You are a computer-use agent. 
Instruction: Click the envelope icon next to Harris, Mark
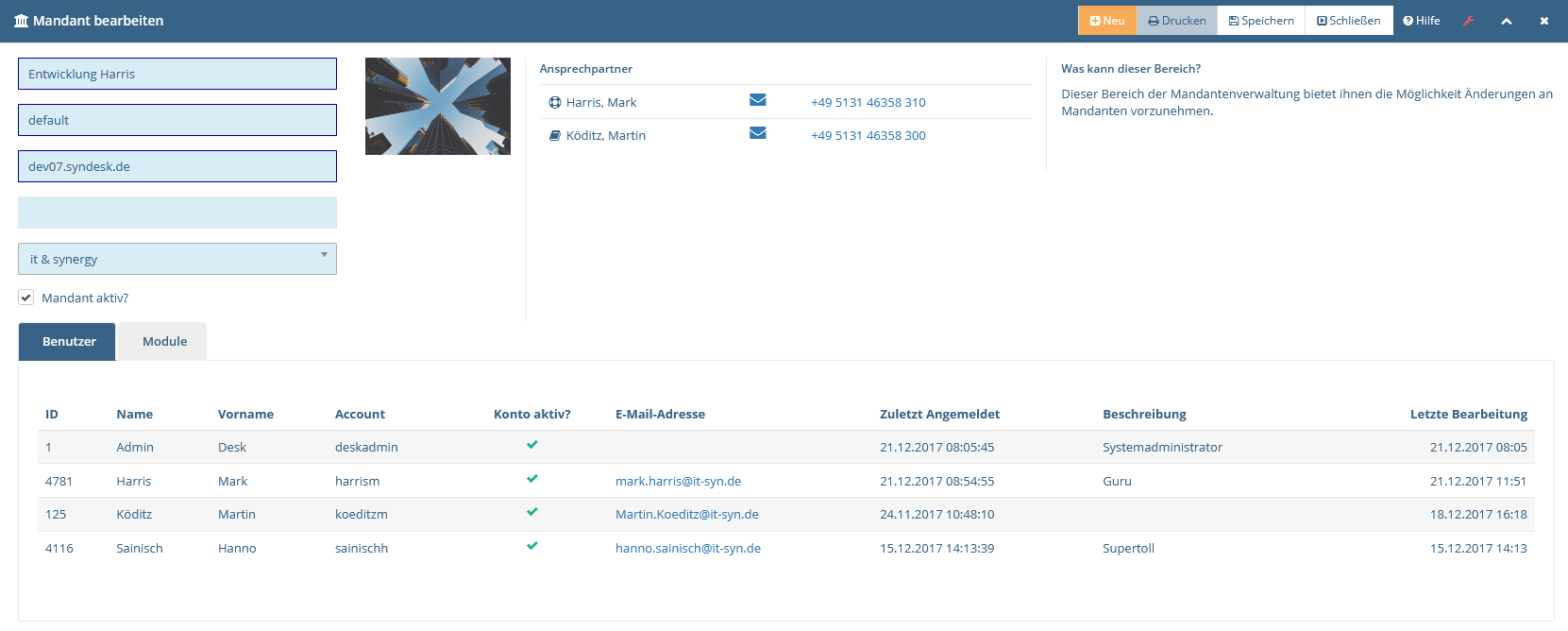pos(757,100)
